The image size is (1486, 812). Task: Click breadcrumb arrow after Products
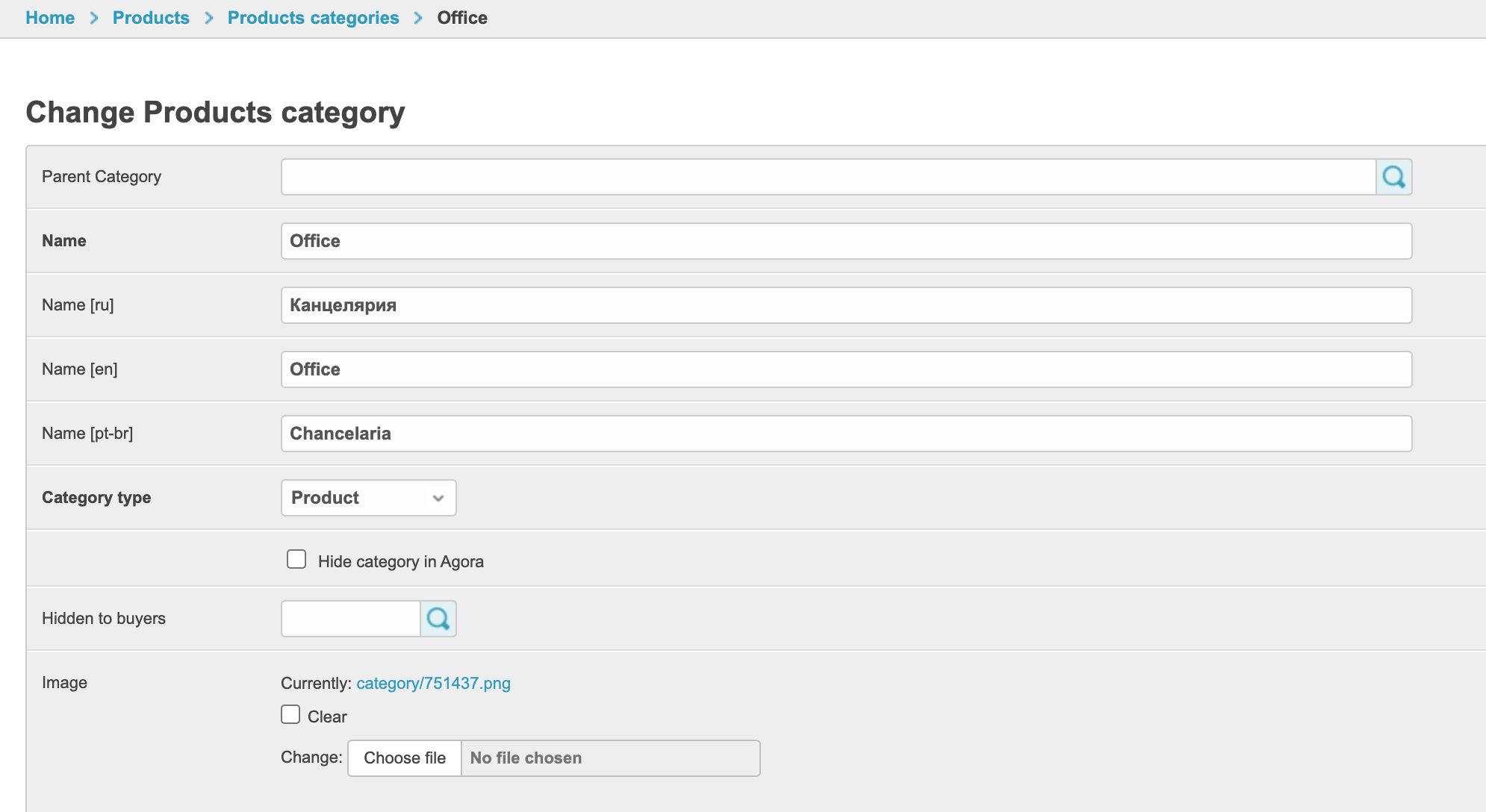(209, 18)
